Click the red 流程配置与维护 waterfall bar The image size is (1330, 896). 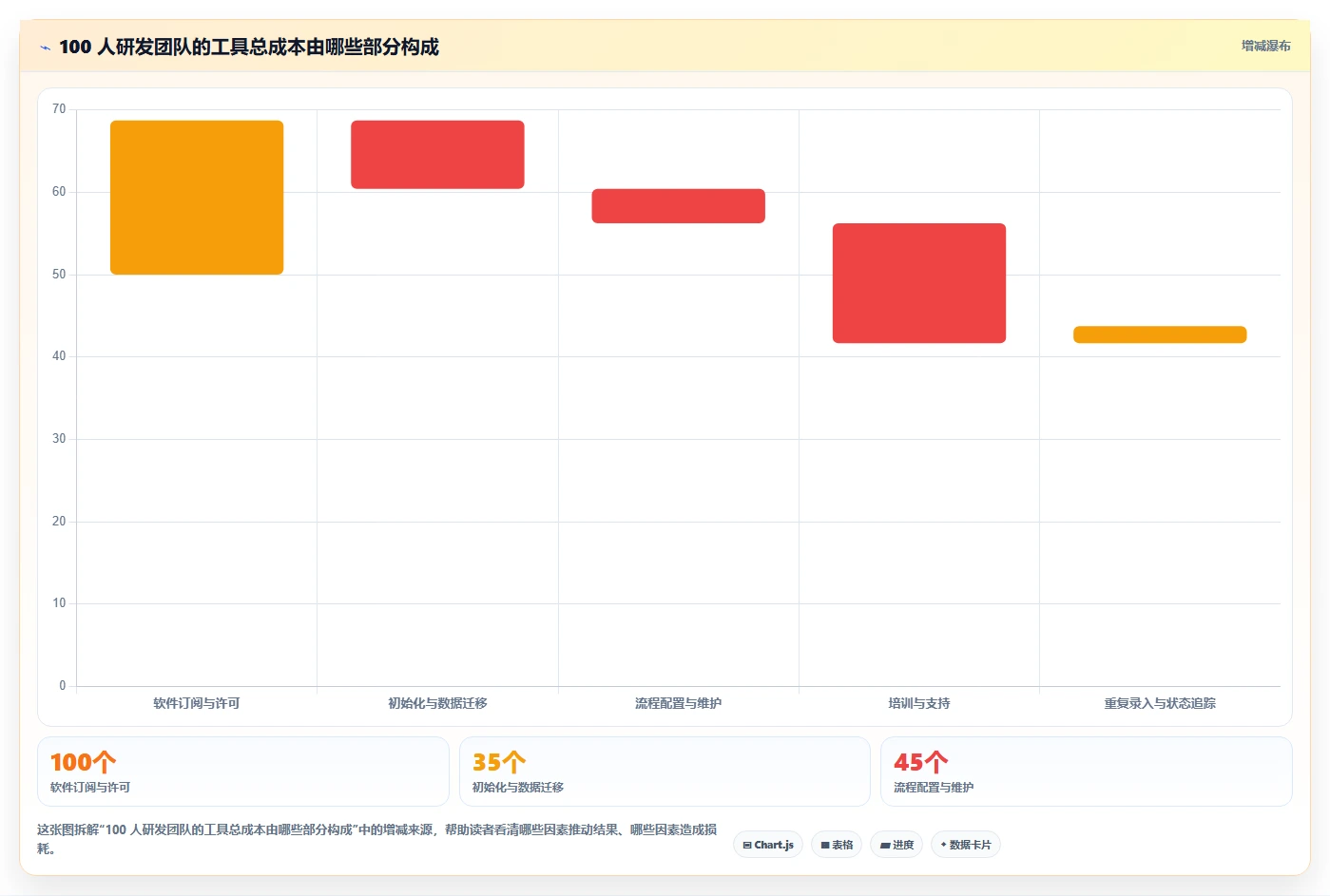[679, 206]
